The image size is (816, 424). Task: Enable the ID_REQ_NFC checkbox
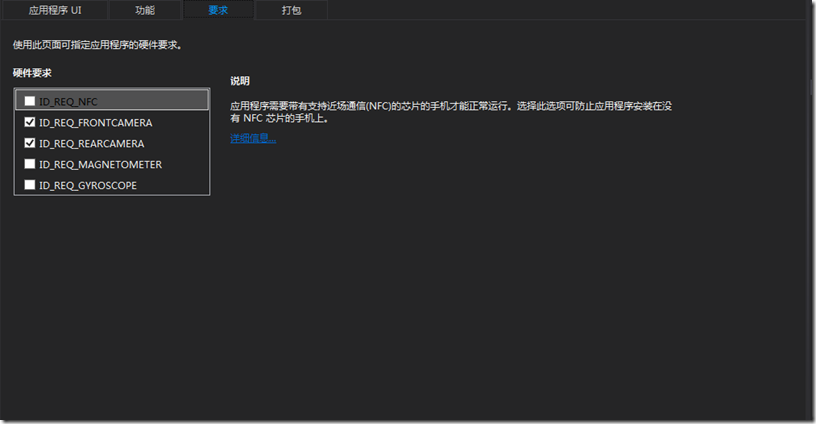click(x=30, y=101)
